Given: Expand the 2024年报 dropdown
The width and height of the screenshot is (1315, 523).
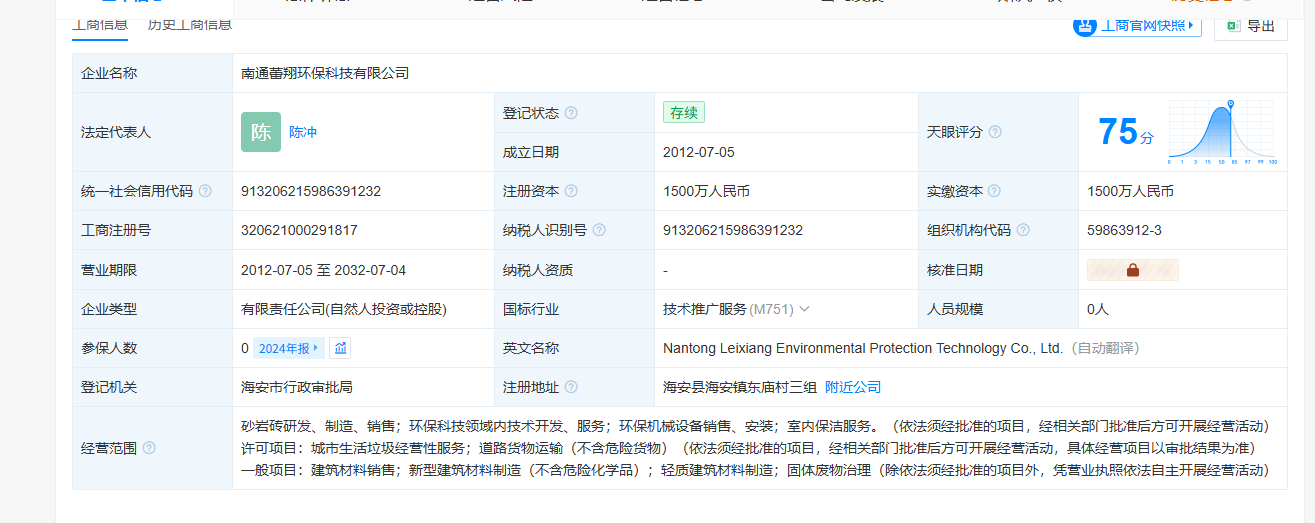Looking at the screenshot, I should 289,348.
